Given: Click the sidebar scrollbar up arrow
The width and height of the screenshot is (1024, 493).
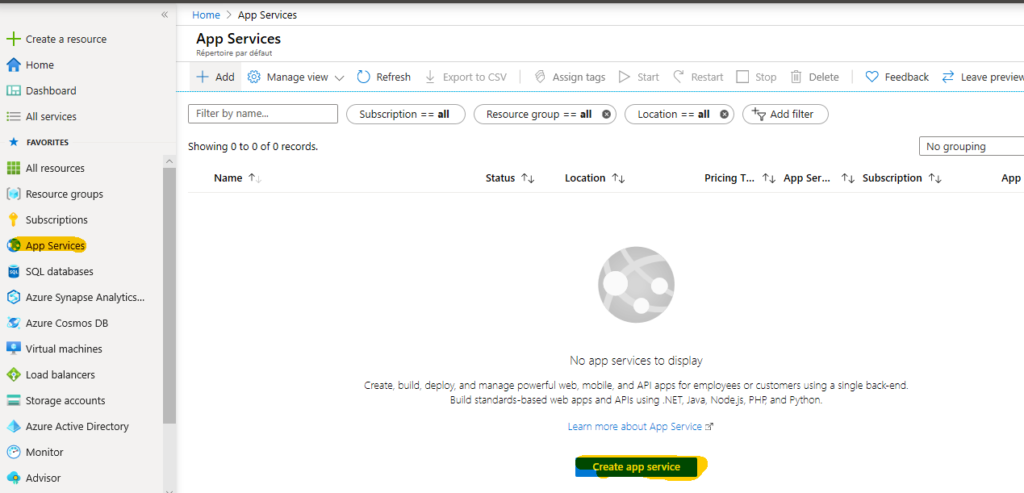Looking at the screenshot, I should 169,161.
